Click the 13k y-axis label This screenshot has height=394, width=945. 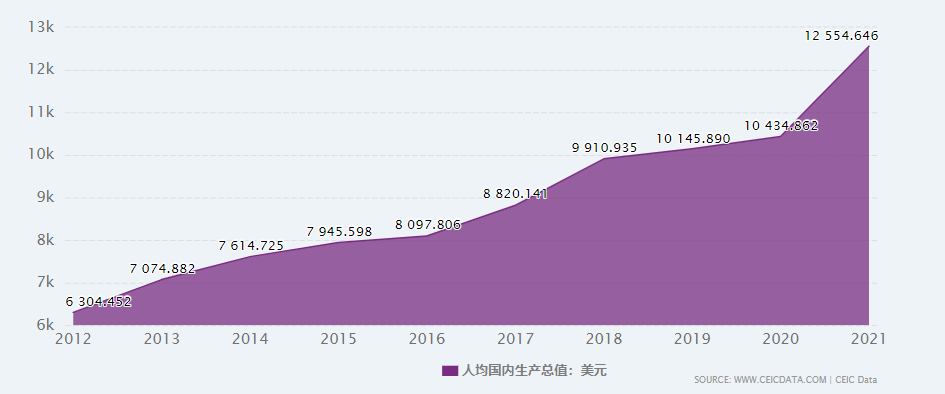pos(42,27)
